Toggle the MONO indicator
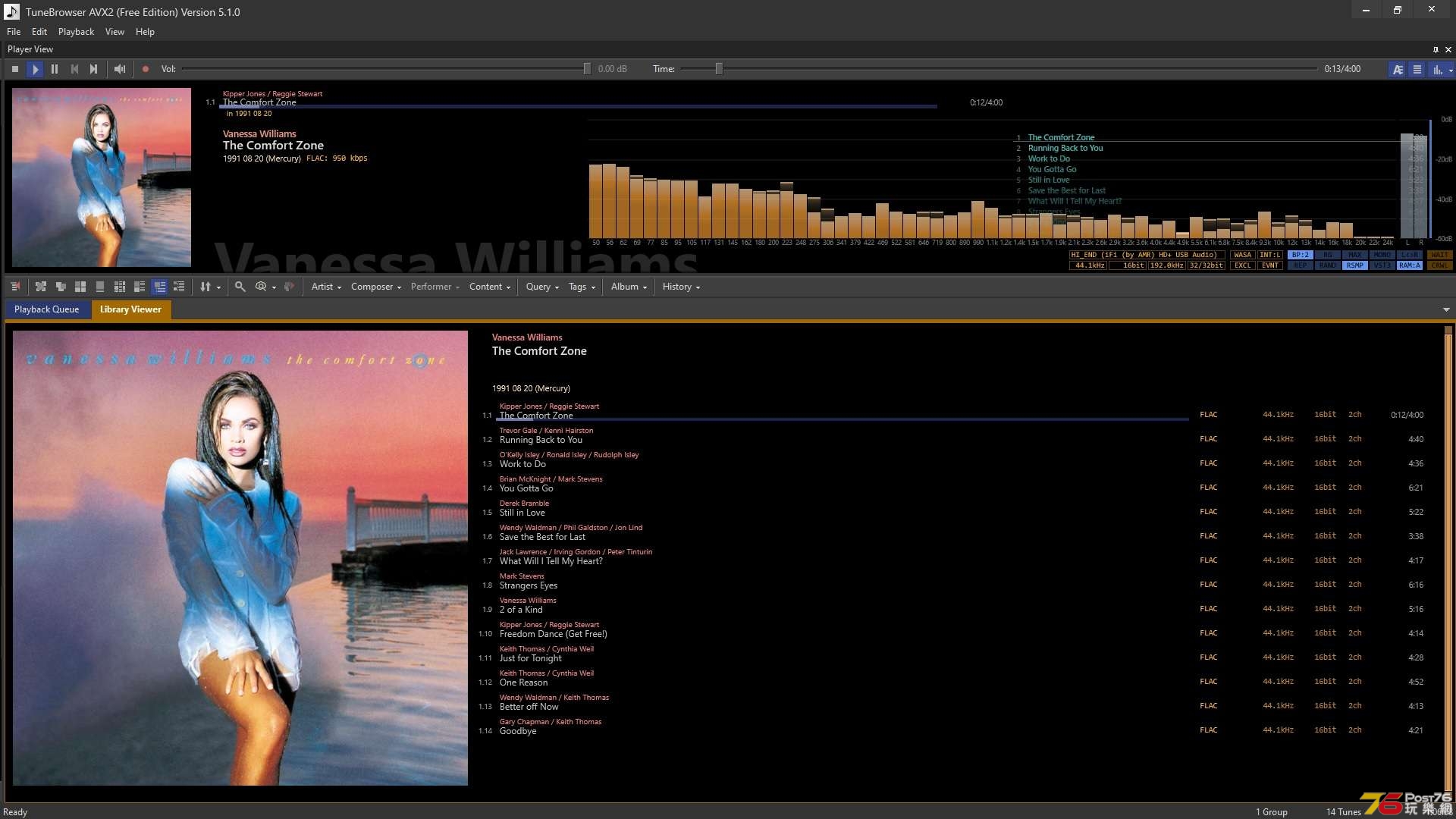Image resolution: width=1456 pixels, height=819 pixels. tap(1382, 255)
